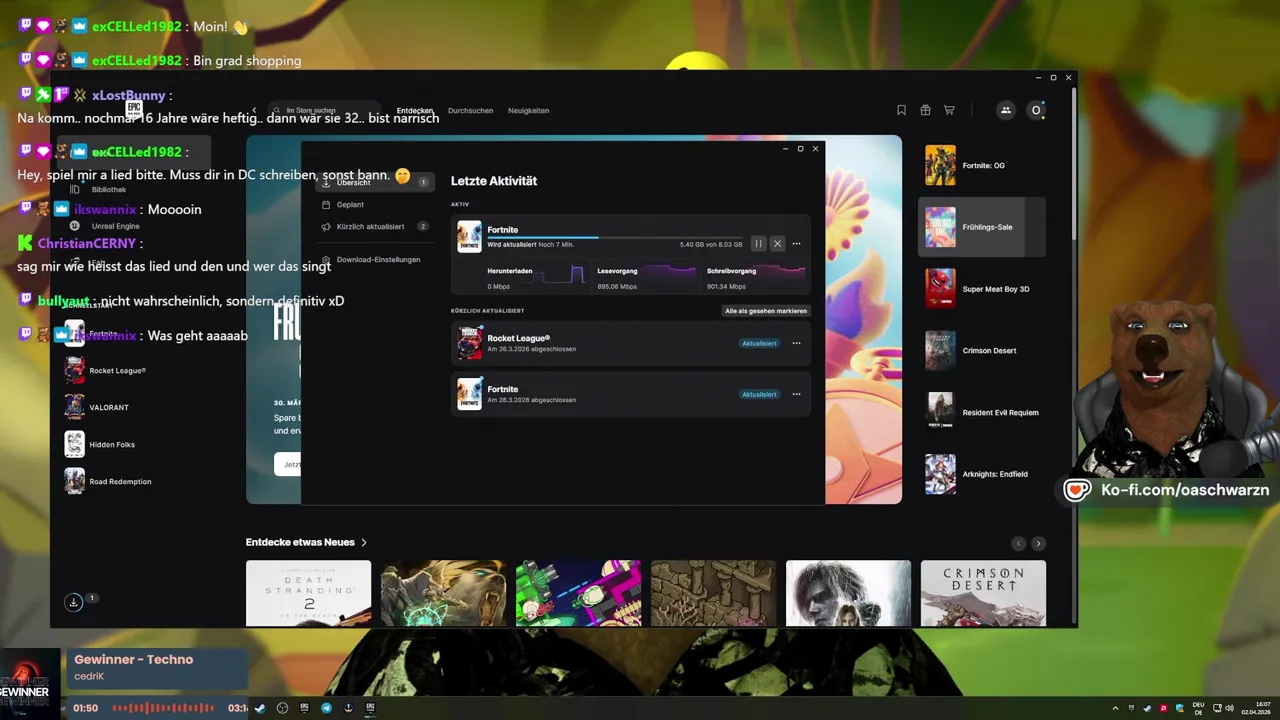The width and height of the screenshot is (1280, 720).
Task: Click 'Aktualisiert' badge on completed Fortnite entry
Action: coord(759,394)
